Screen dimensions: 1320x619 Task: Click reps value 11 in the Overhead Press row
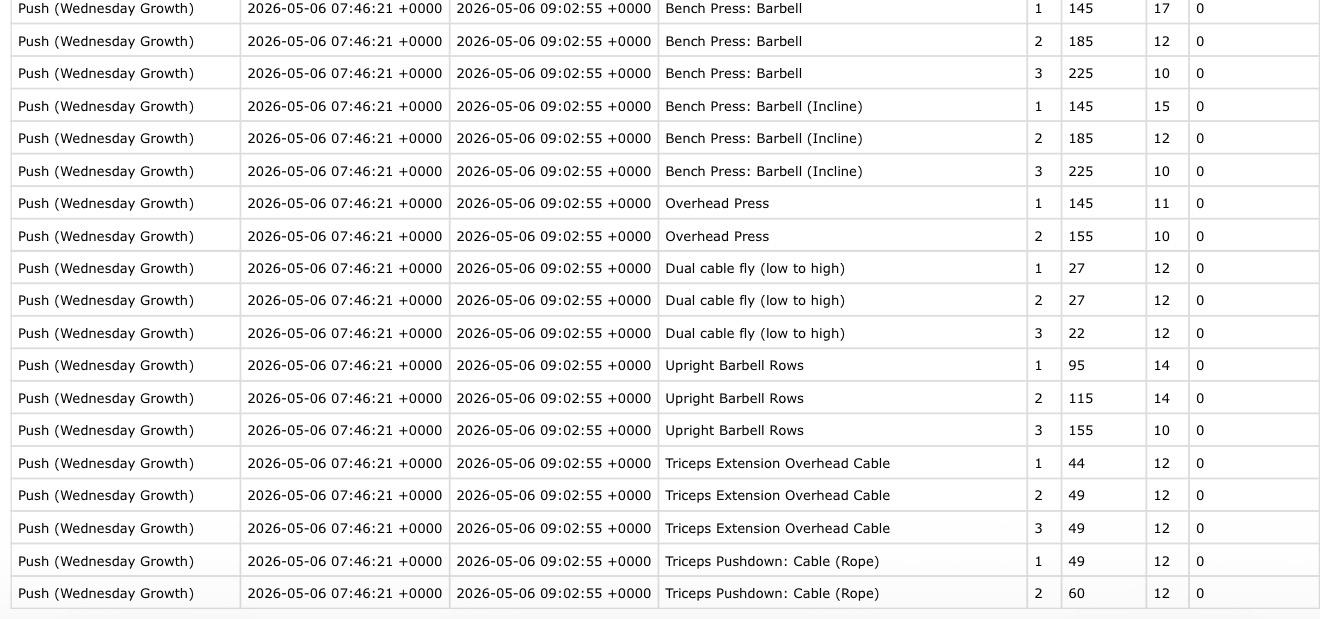(1161, 203)
